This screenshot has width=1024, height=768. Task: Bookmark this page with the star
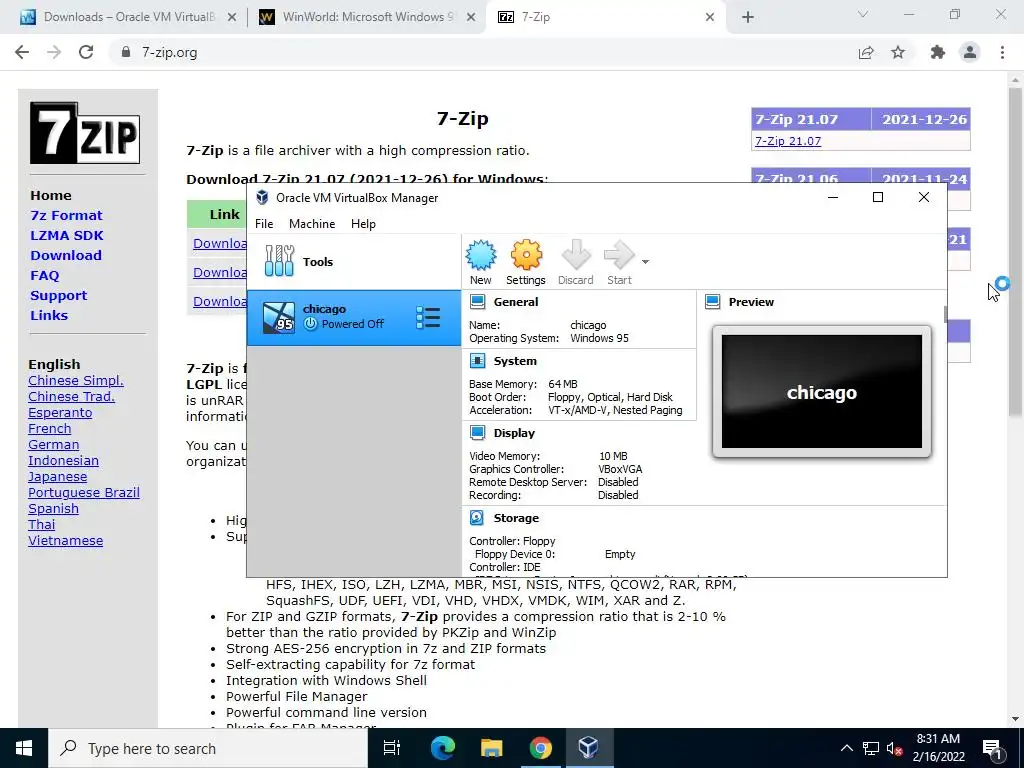[x=899, y=52]
